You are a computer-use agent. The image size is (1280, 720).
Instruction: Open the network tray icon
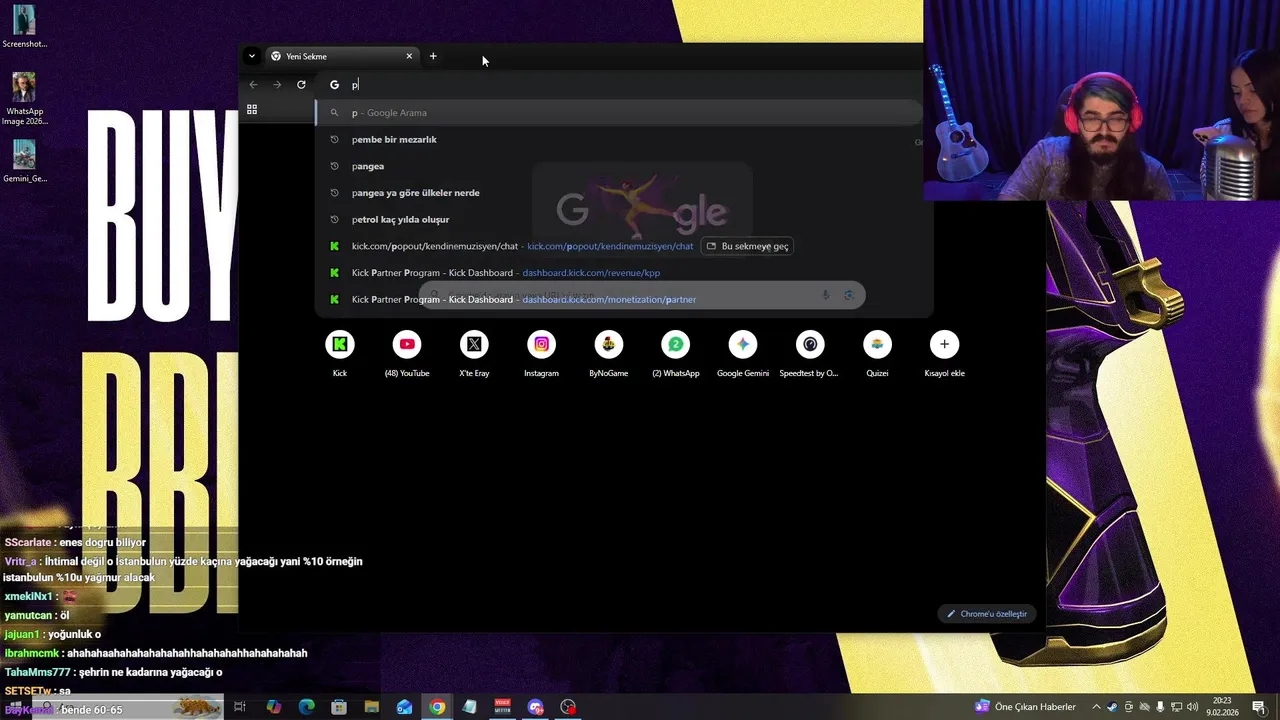coord(1176,707)
